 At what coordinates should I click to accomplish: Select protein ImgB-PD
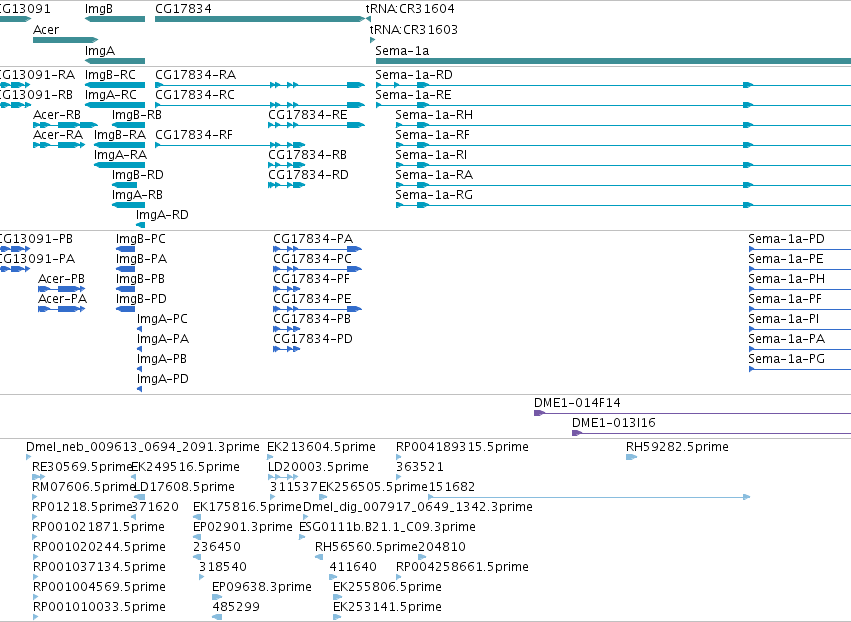click(x=125, y=309)
